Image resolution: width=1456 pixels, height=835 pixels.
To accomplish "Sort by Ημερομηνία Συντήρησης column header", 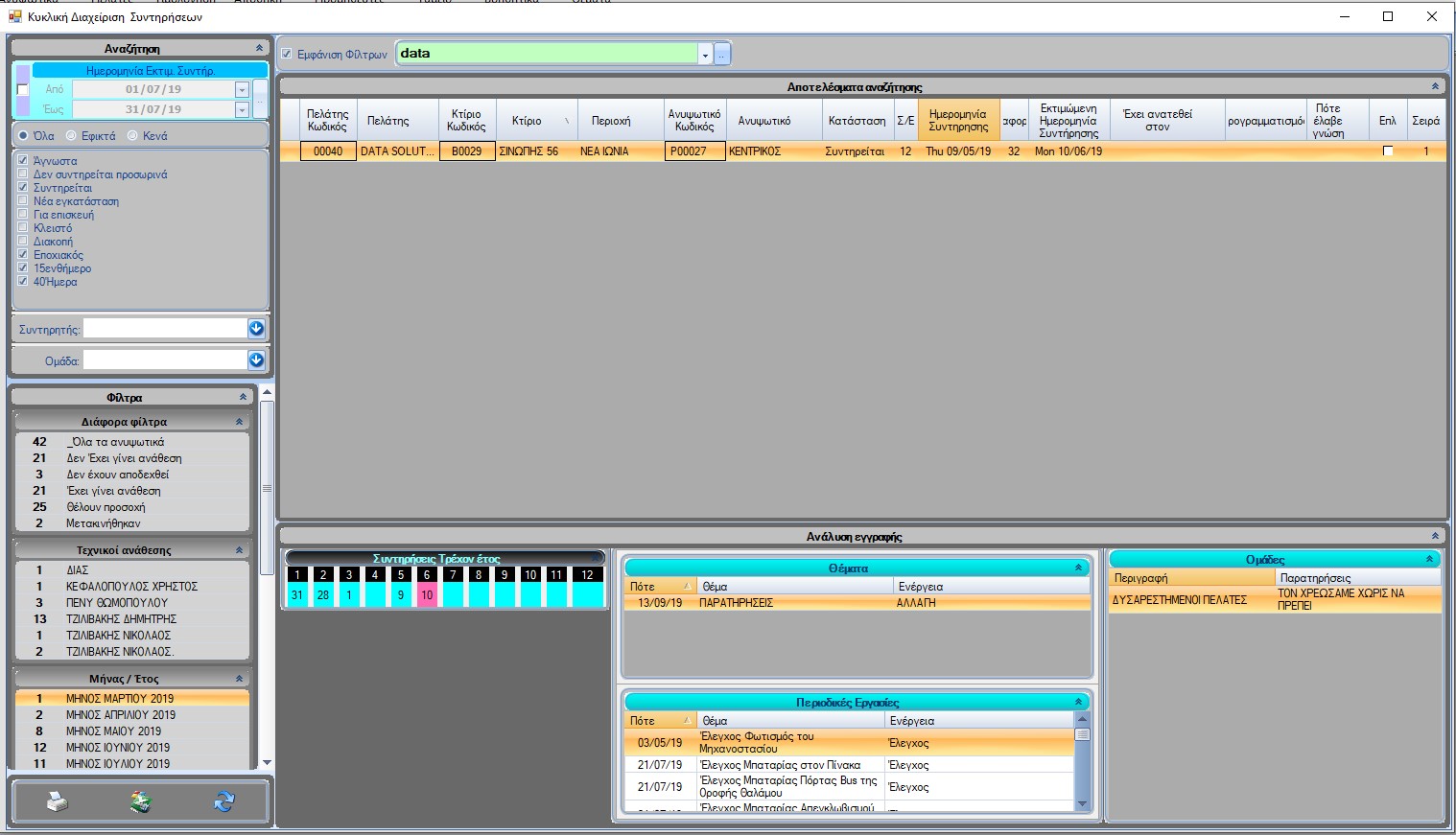I will pyautogui.click(x=957, y=121).
